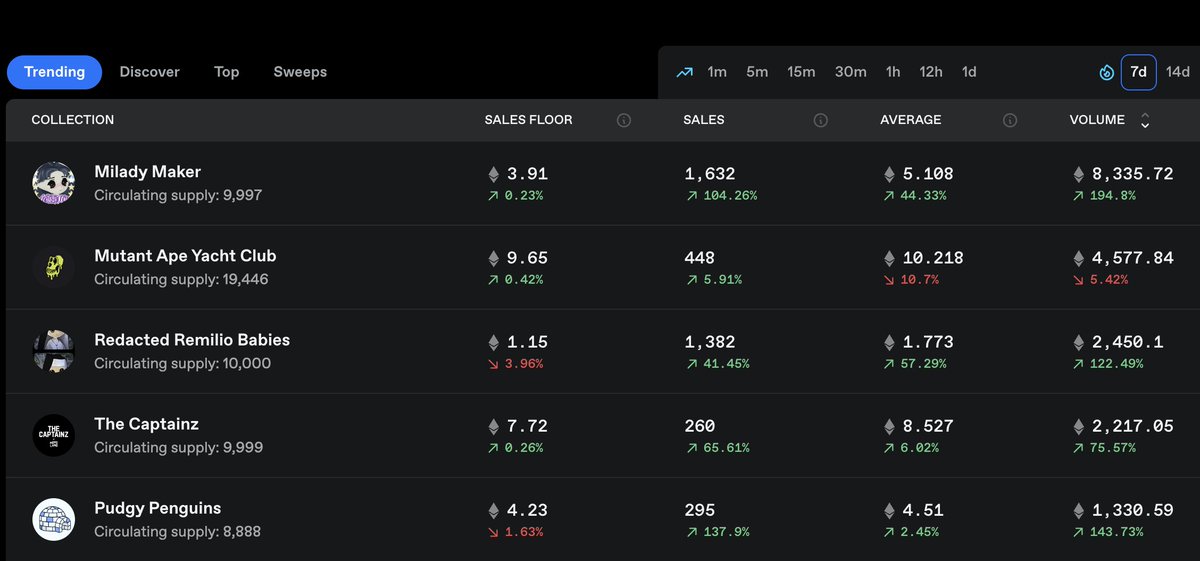Open the Mutant Ape Yacht Club avatar
This screenshot has height=561, width=1200.
coord(54,267)
